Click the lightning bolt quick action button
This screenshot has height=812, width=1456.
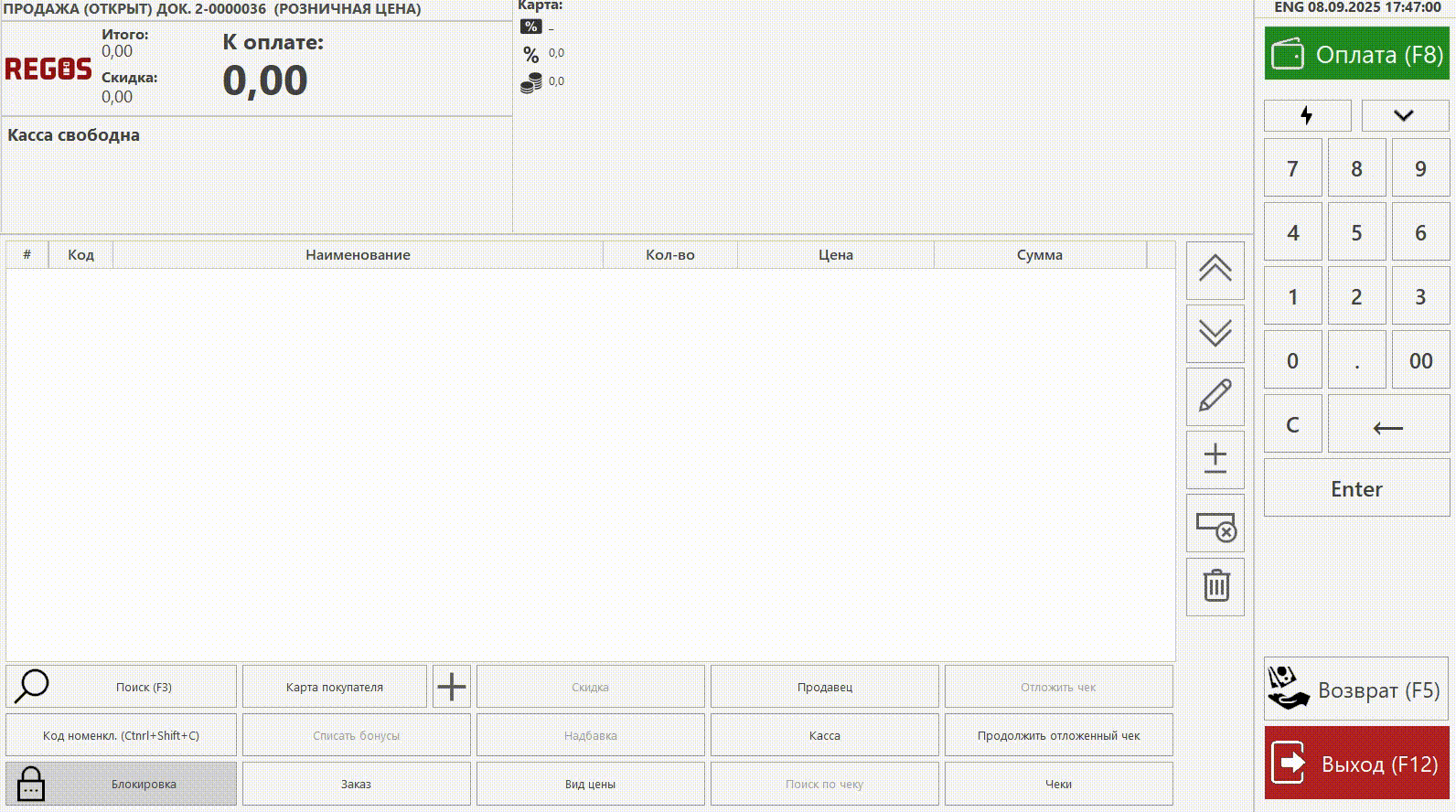tap(1307, 115)
